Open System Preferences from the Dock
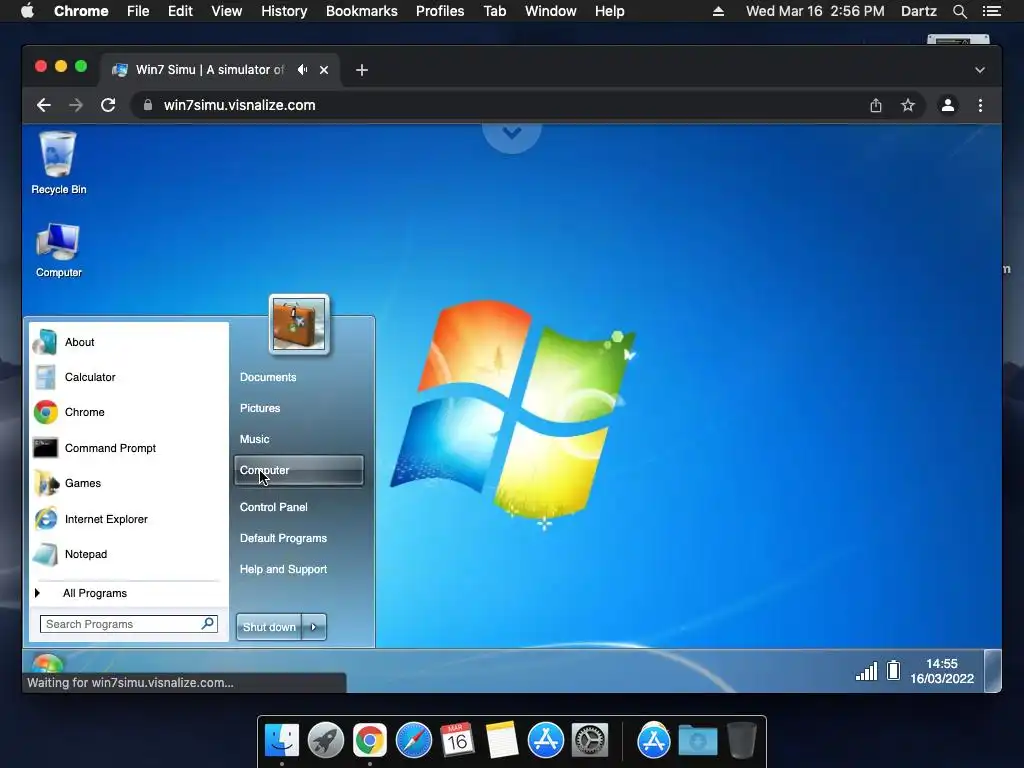This screenshot has height=768, width=1024. point(590,741)
